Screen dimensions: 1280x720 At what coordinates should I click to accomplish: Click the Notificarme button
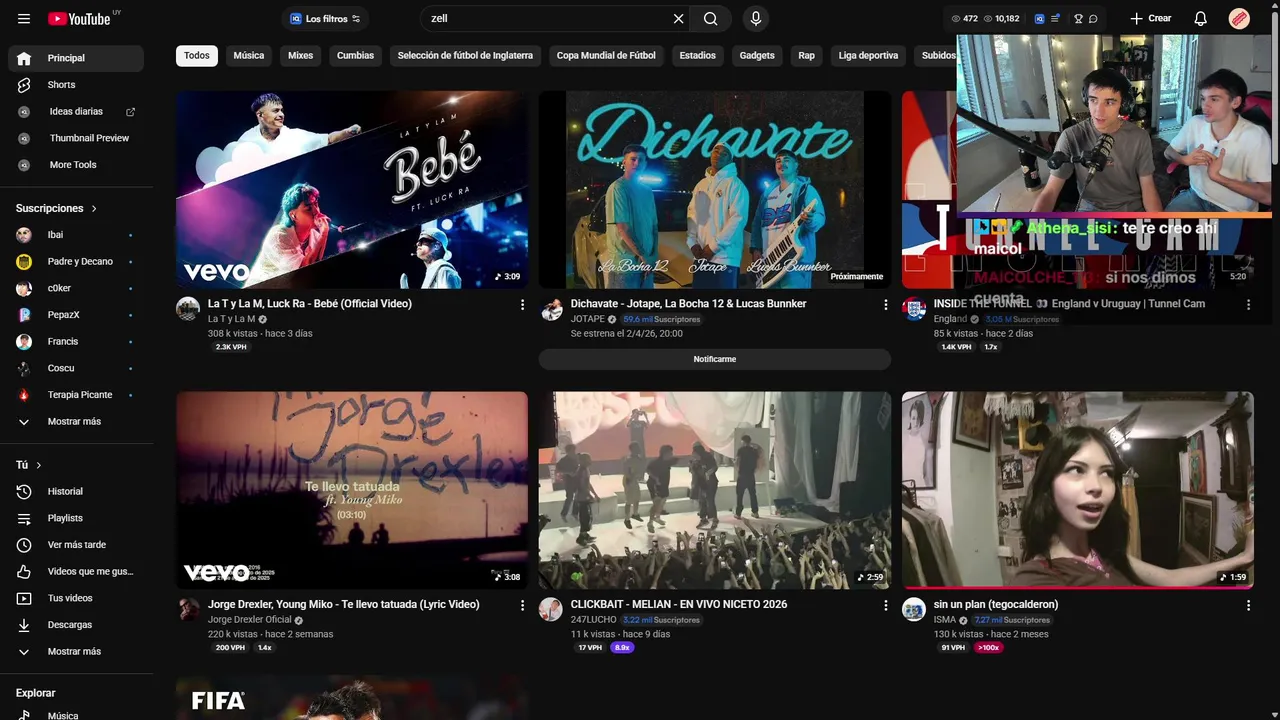[715, 359]
